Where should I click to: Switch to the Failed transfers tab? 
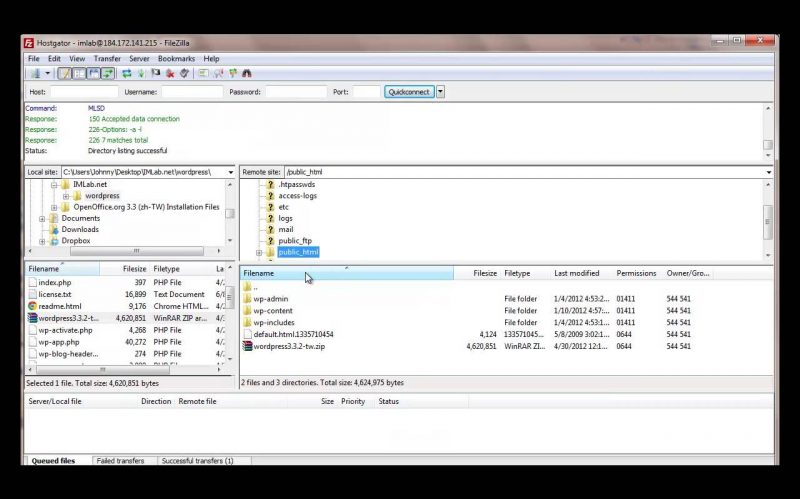tap(120, 461)
